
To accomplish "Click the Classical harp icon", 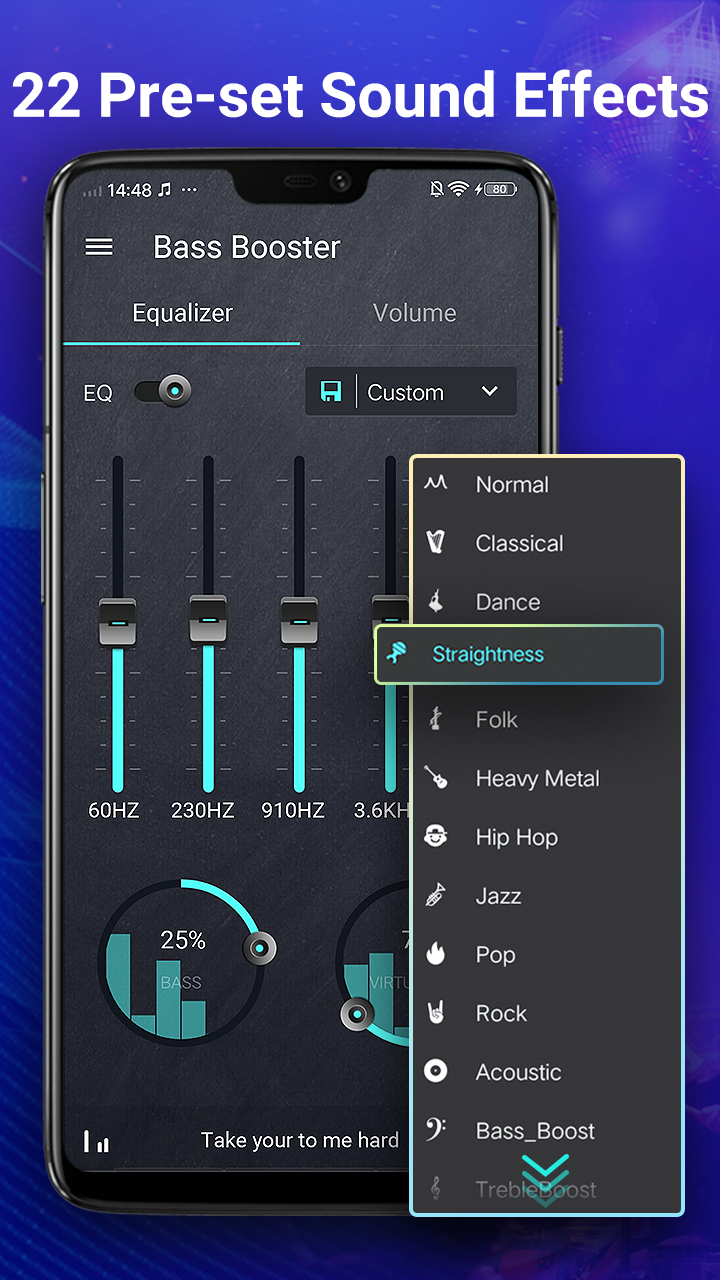I will pyautogui.click(x=435, y=543).
